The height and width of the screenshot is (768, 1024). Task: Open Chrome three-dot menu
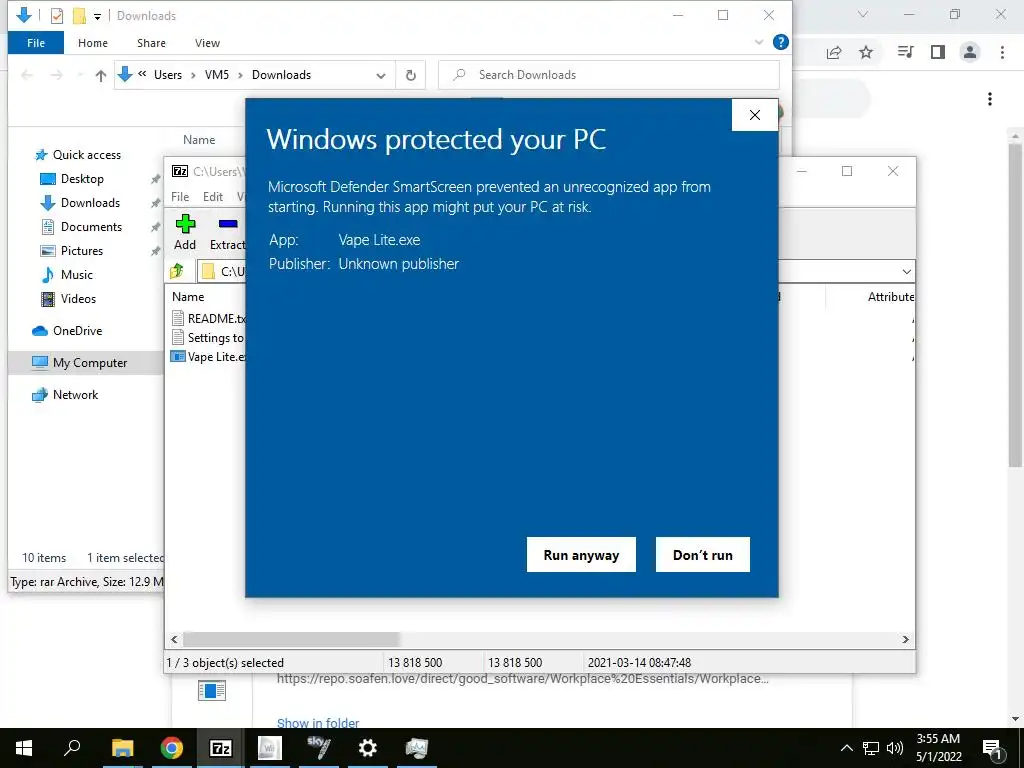(1002, 52)
